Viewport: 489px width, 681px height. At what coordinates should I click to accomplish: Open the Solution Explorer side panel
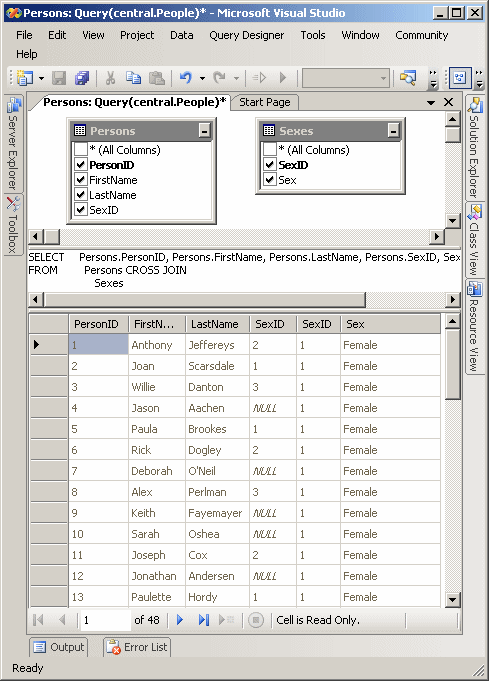[x=474, y=148]
